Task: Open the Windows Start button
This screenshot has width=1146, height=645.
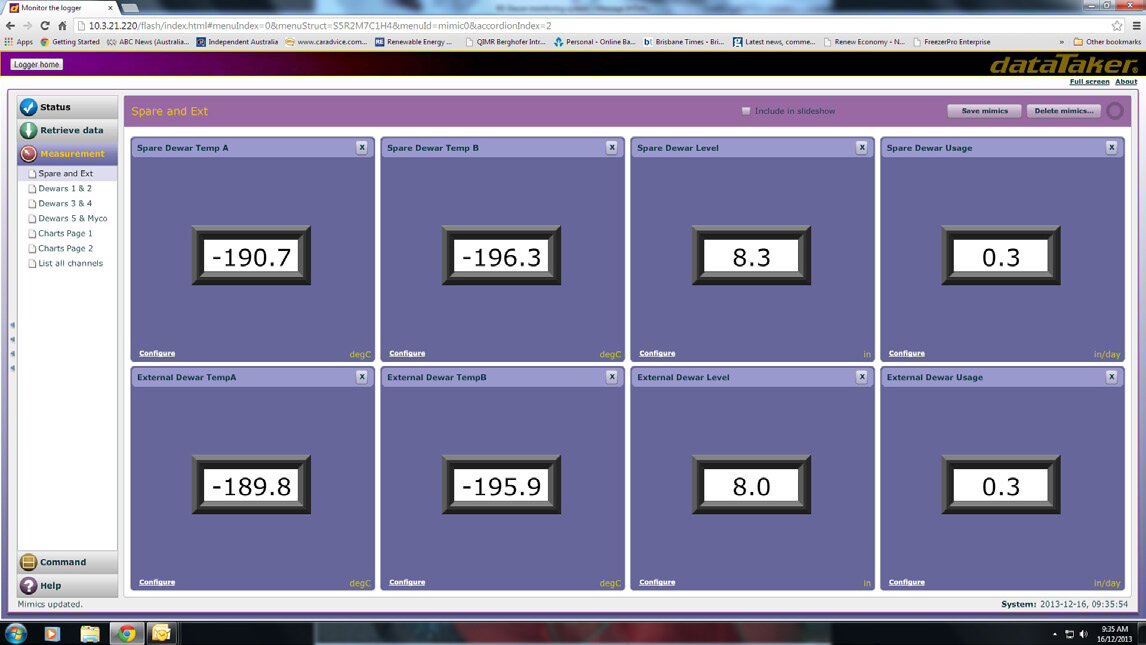Action: point(15,633)
